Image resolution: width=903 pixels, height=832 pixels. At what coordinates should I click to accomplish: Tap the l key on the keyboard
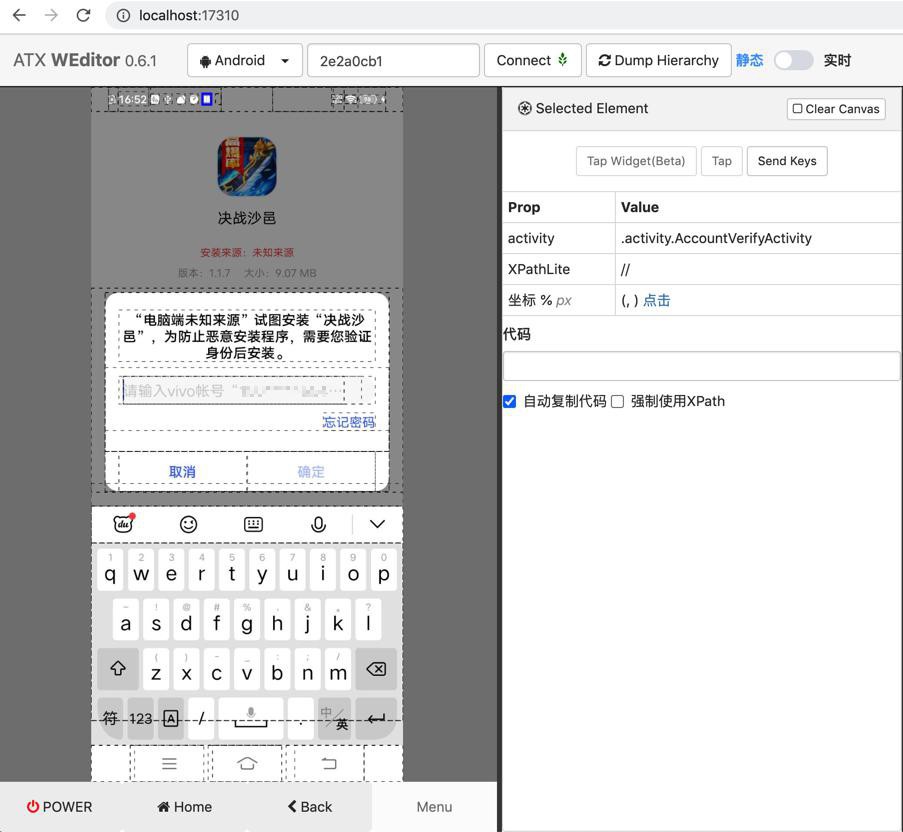[369, 620]
